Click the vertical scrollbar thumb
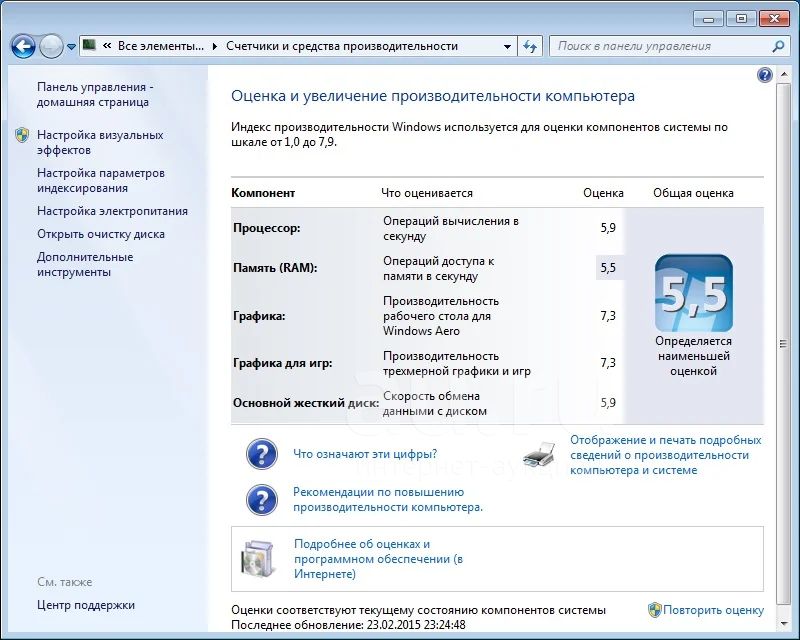 [783, 344]
